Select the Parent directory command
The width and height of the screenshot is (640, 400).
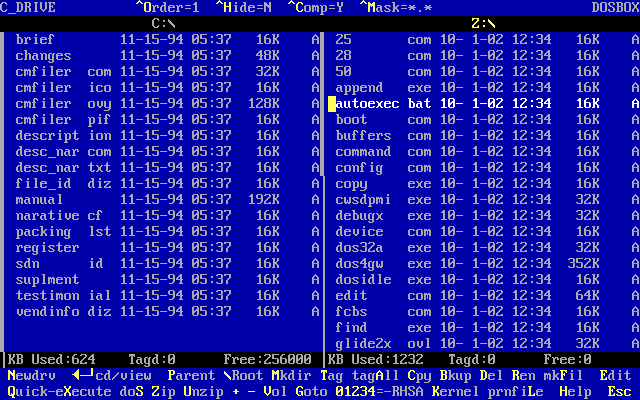click(x=191, y=375)
